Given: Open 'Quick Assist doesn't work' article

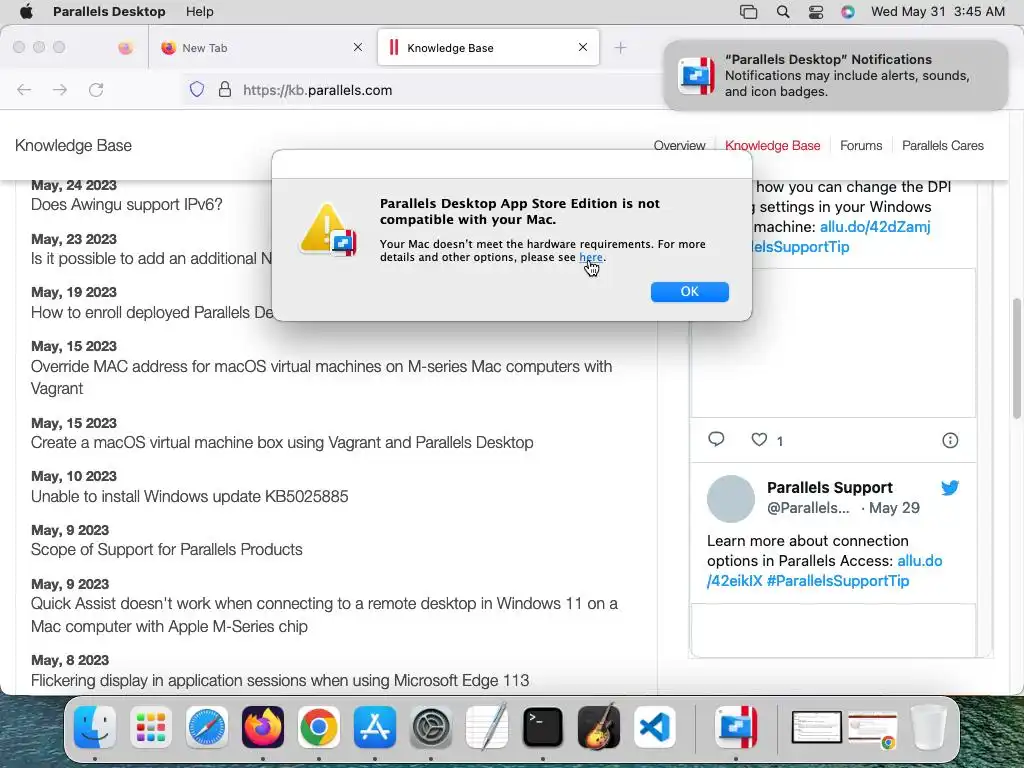Looking at the screenshot, I should pos(324,615).
